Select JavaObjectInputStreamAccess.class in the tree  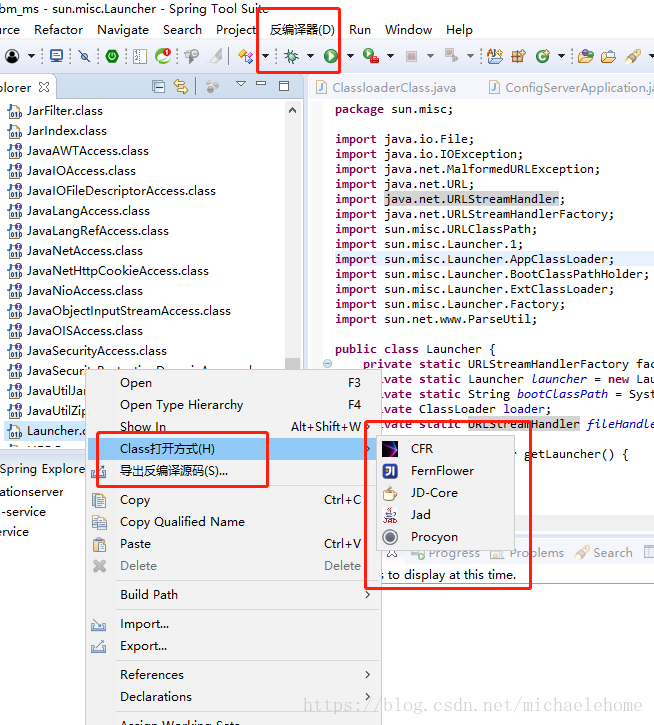[x=129, y=311]
